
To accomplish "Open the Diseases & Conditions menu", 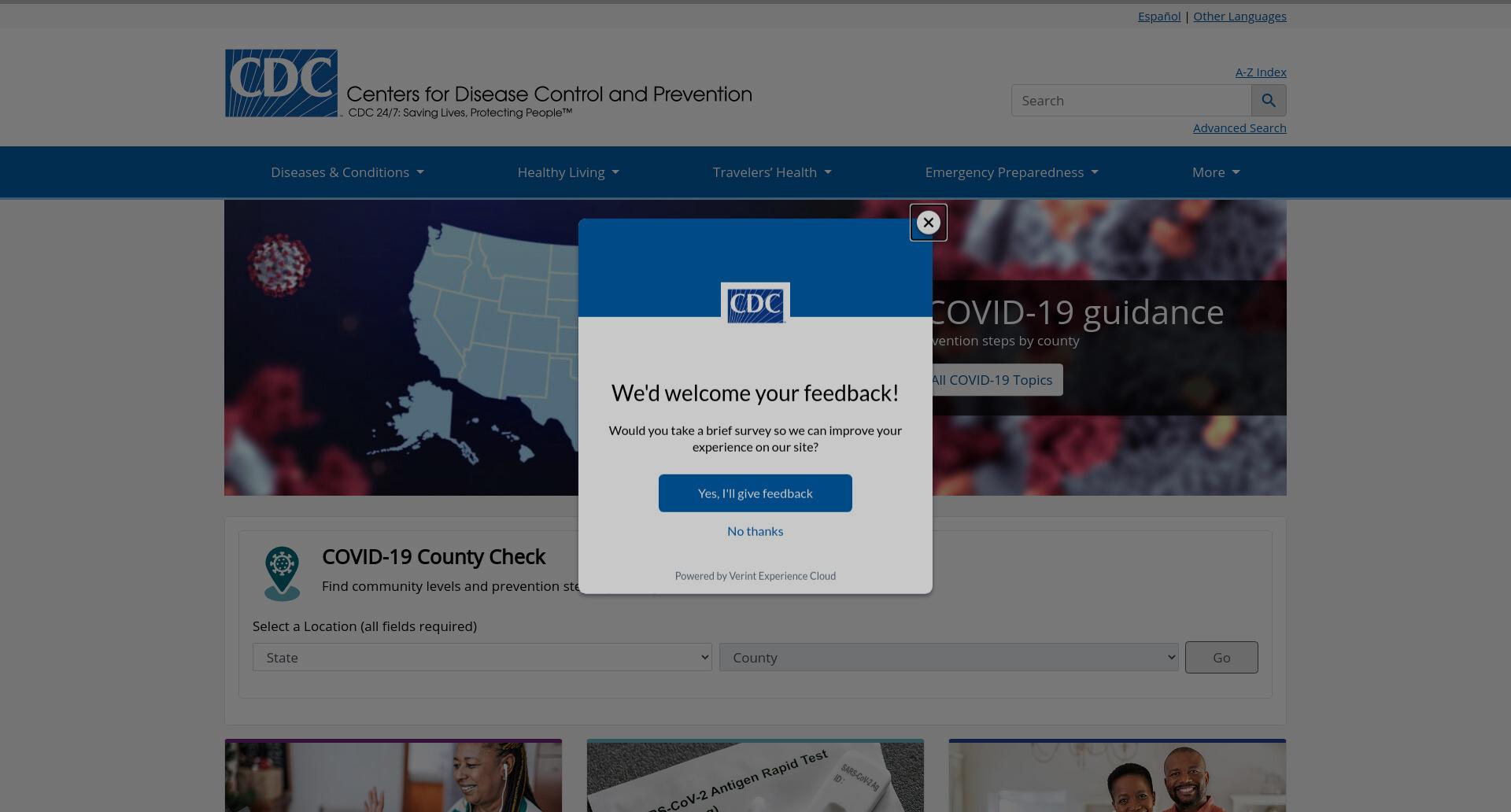I will coord(347,172).
